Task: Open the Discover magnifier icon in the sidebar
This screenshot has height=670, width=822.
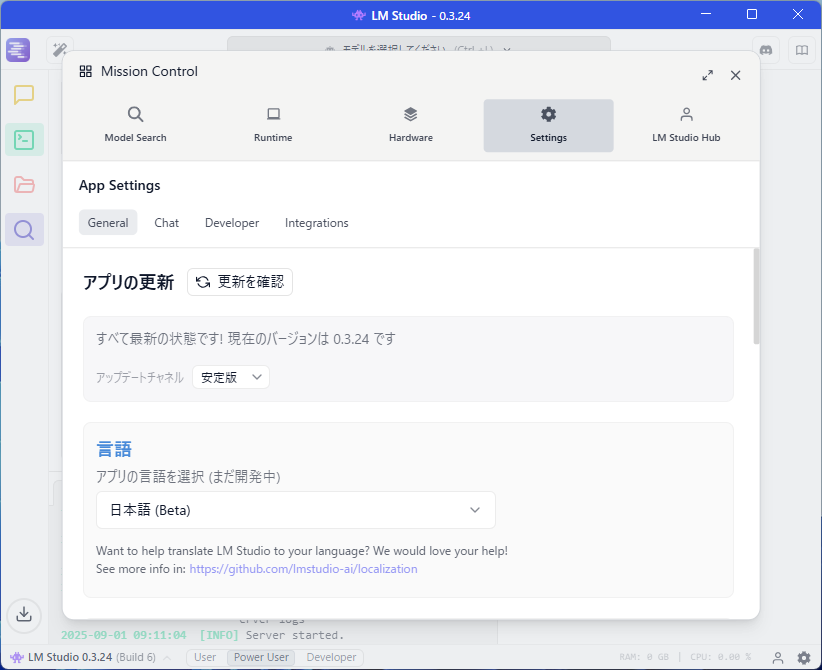Action: 24,230
